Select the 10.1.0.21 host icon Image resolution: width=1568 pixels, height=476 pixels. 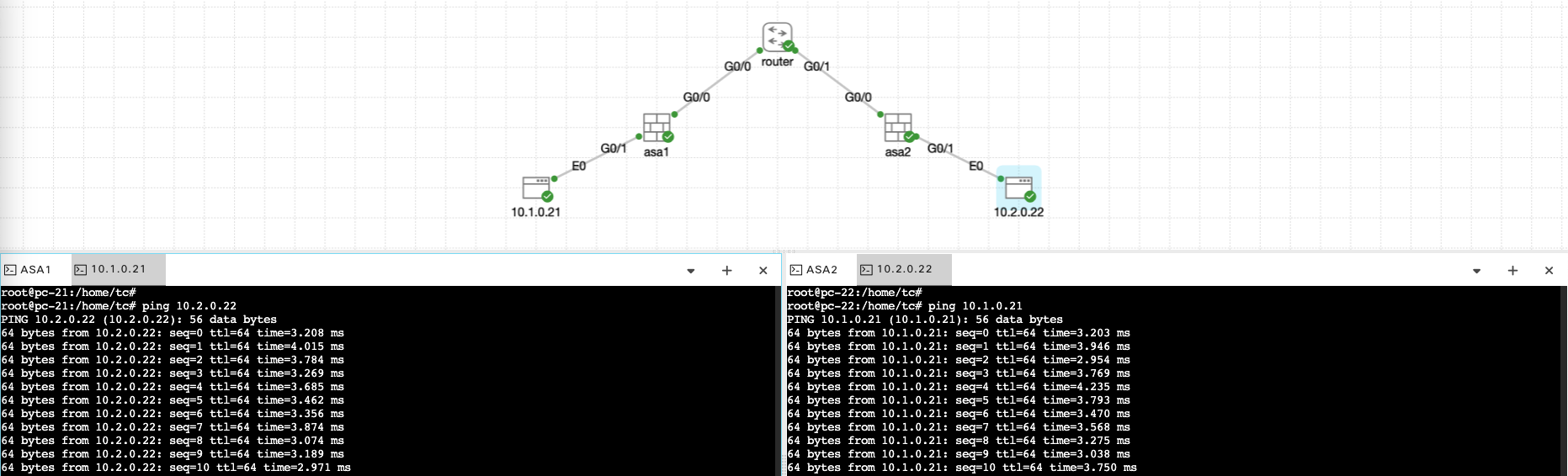coord(536,188)
